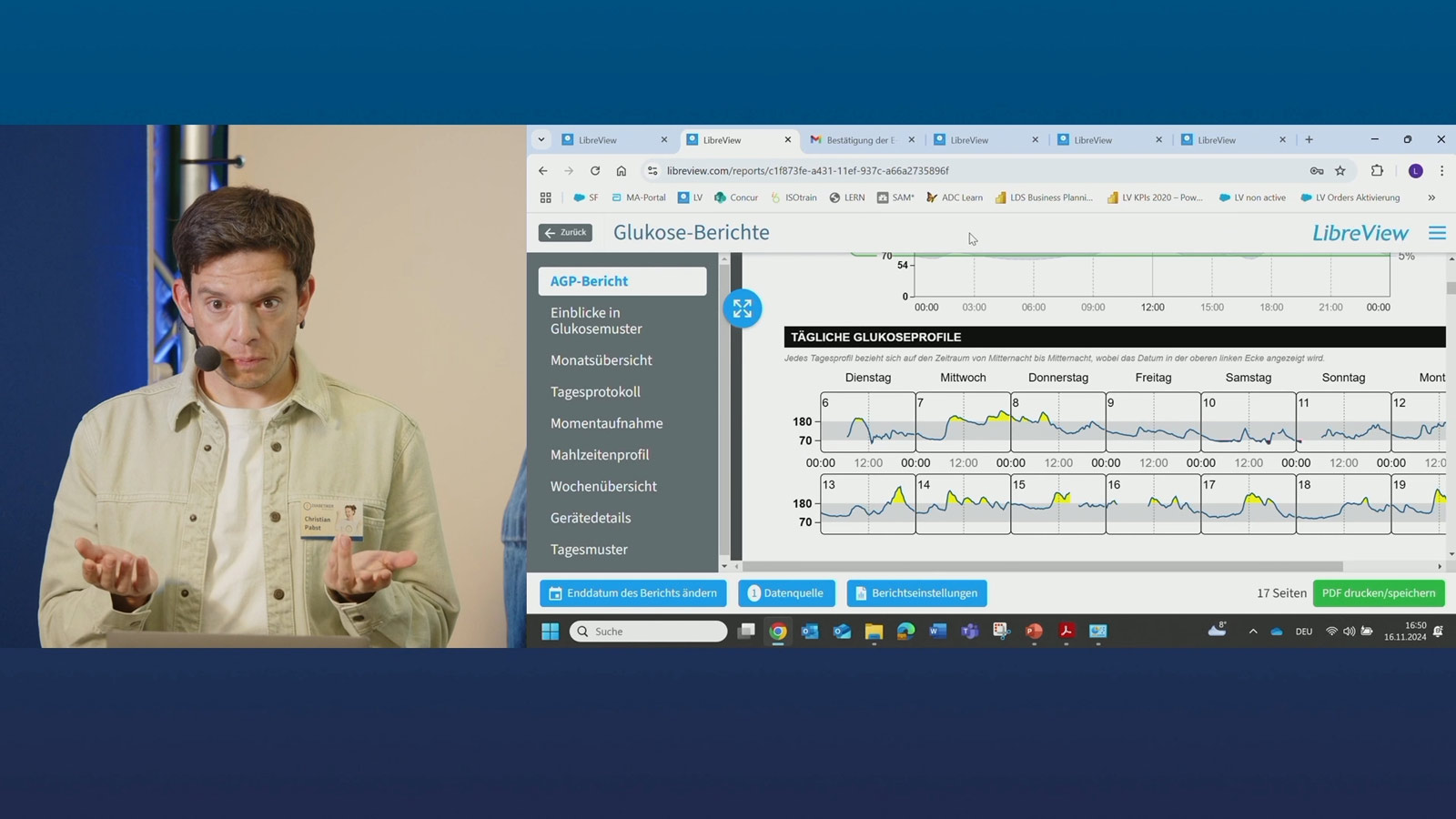Click the Zurück back button
This screenshot has height=819, width=1456.
point(565,233)
